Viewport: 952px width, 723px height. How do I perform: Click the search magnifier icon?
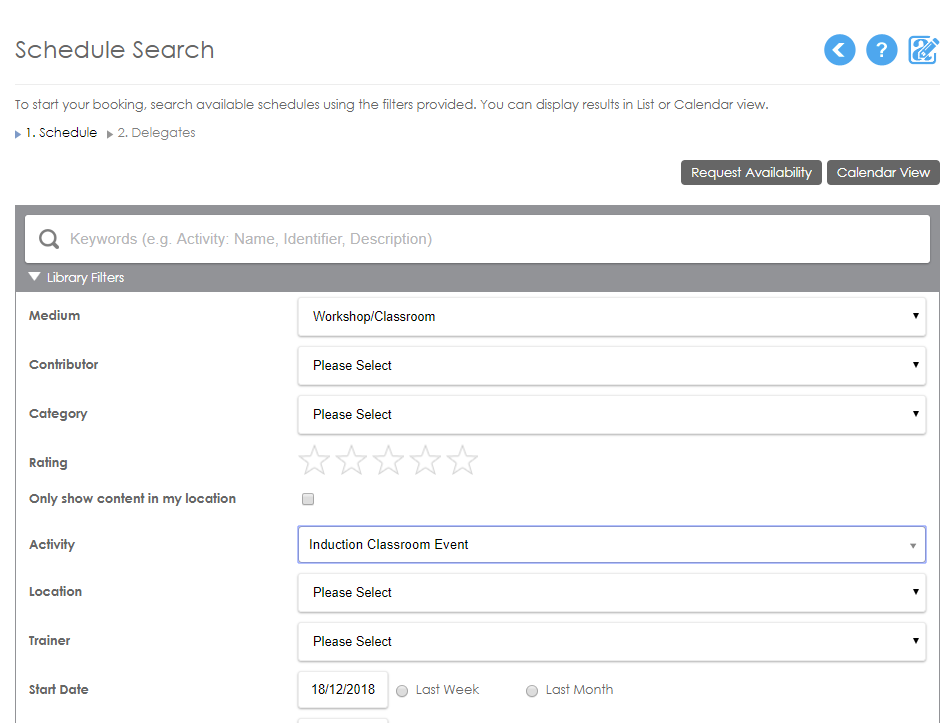click(x=49, y=239)
